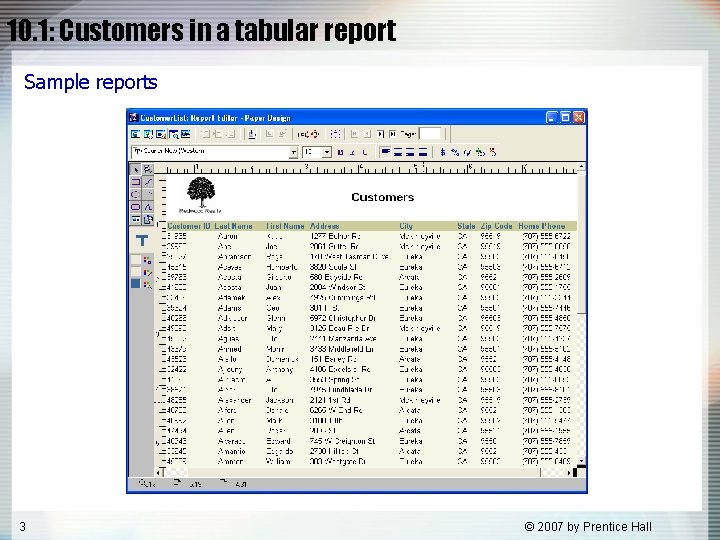Toggle underline formatting
Viewport: 720px width, 540px height.
tap(365, 152)
